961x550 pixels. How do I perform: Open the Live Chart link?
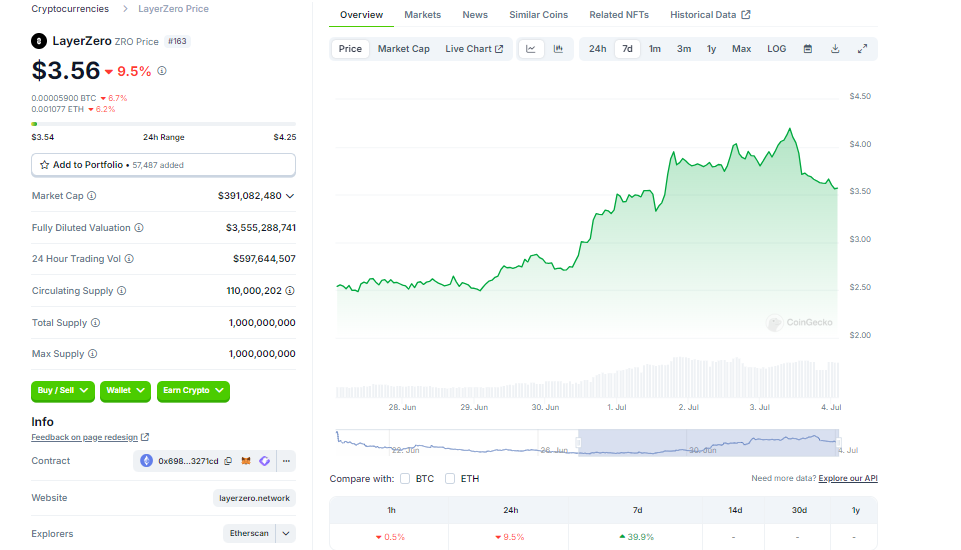pyautogui.click(x=474, y=49)
